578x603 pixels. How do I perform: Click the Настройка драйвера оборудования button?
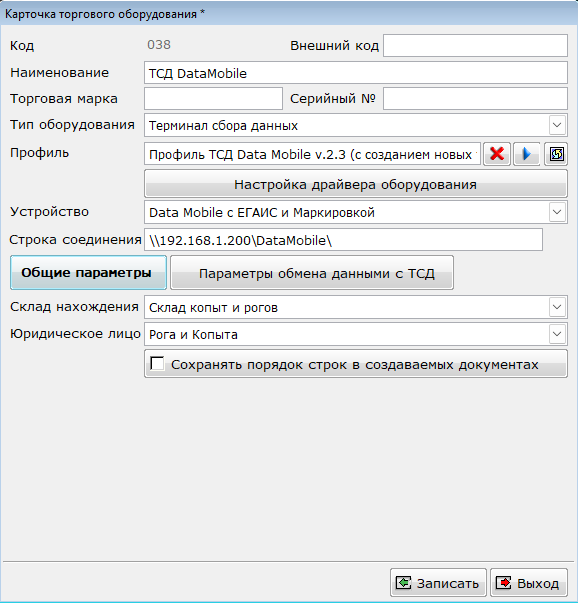(356, 184)
